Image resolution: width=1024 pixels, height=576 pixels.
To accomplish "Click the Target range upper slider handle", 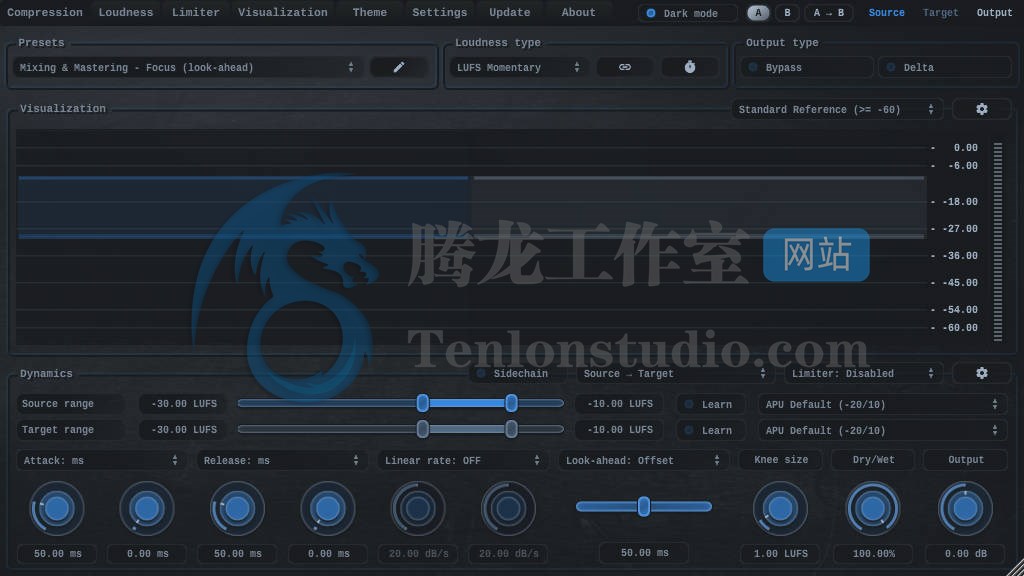I will [x=511, y=429].
